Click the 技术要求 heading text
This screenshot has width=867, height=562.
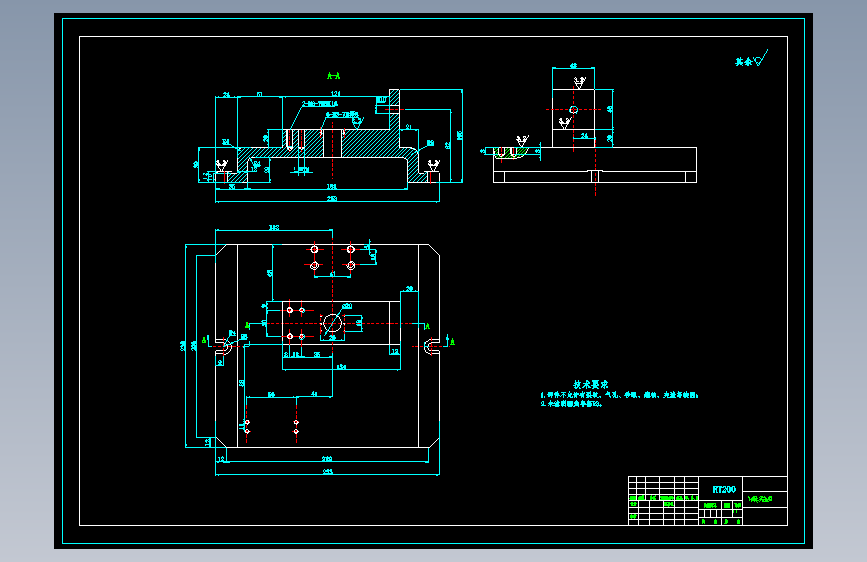[x=591, y=384]
